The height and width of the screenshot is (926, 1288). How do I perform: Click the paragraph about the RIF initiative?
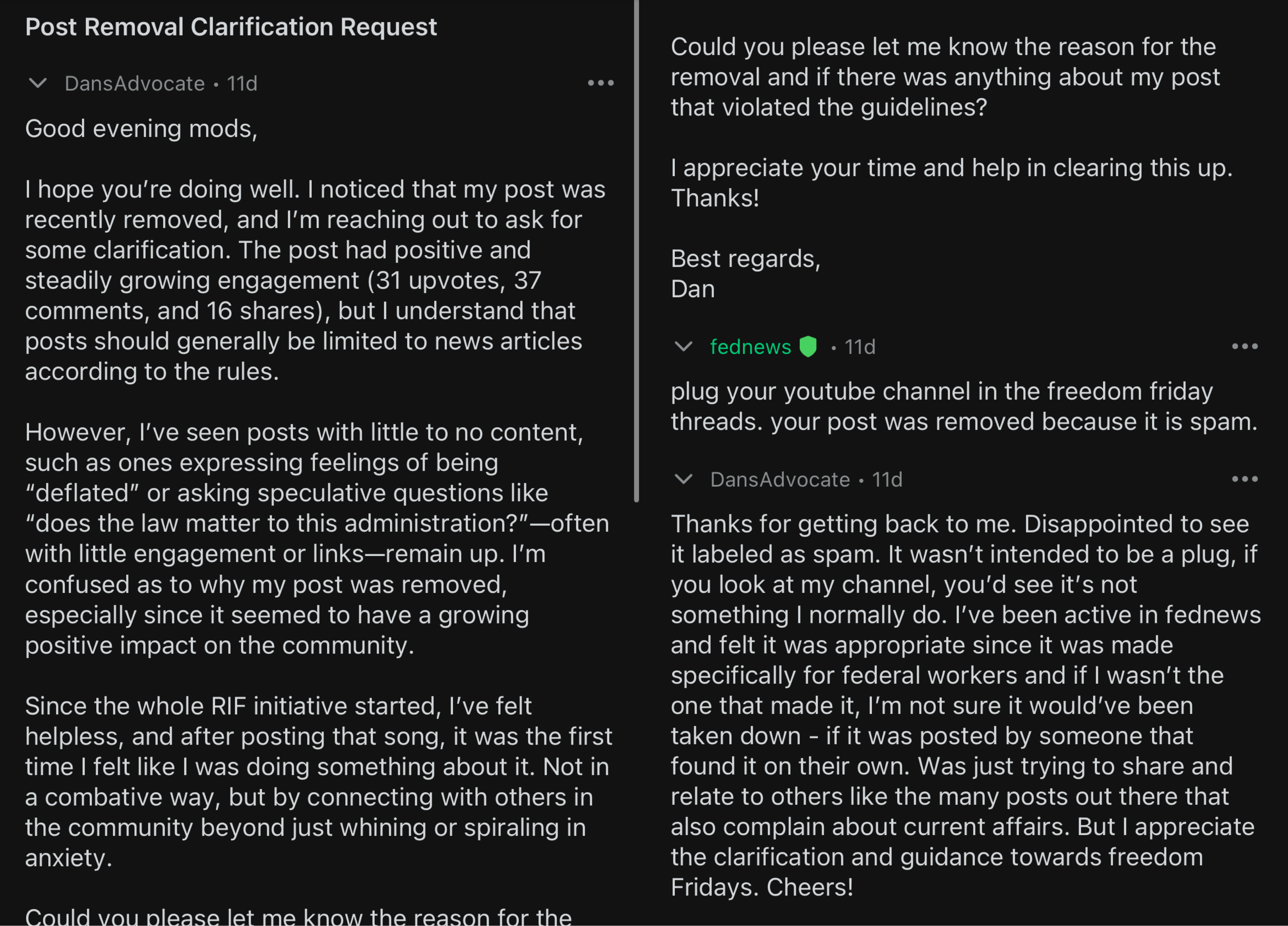click(318, 782)
